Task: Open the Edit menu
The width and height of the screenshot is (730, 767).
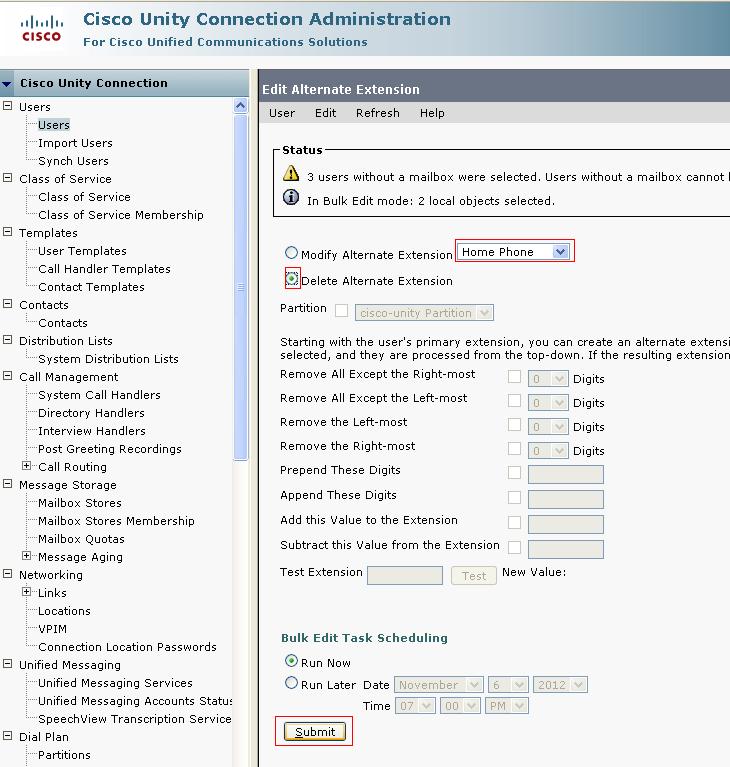Action: (325, 113)
